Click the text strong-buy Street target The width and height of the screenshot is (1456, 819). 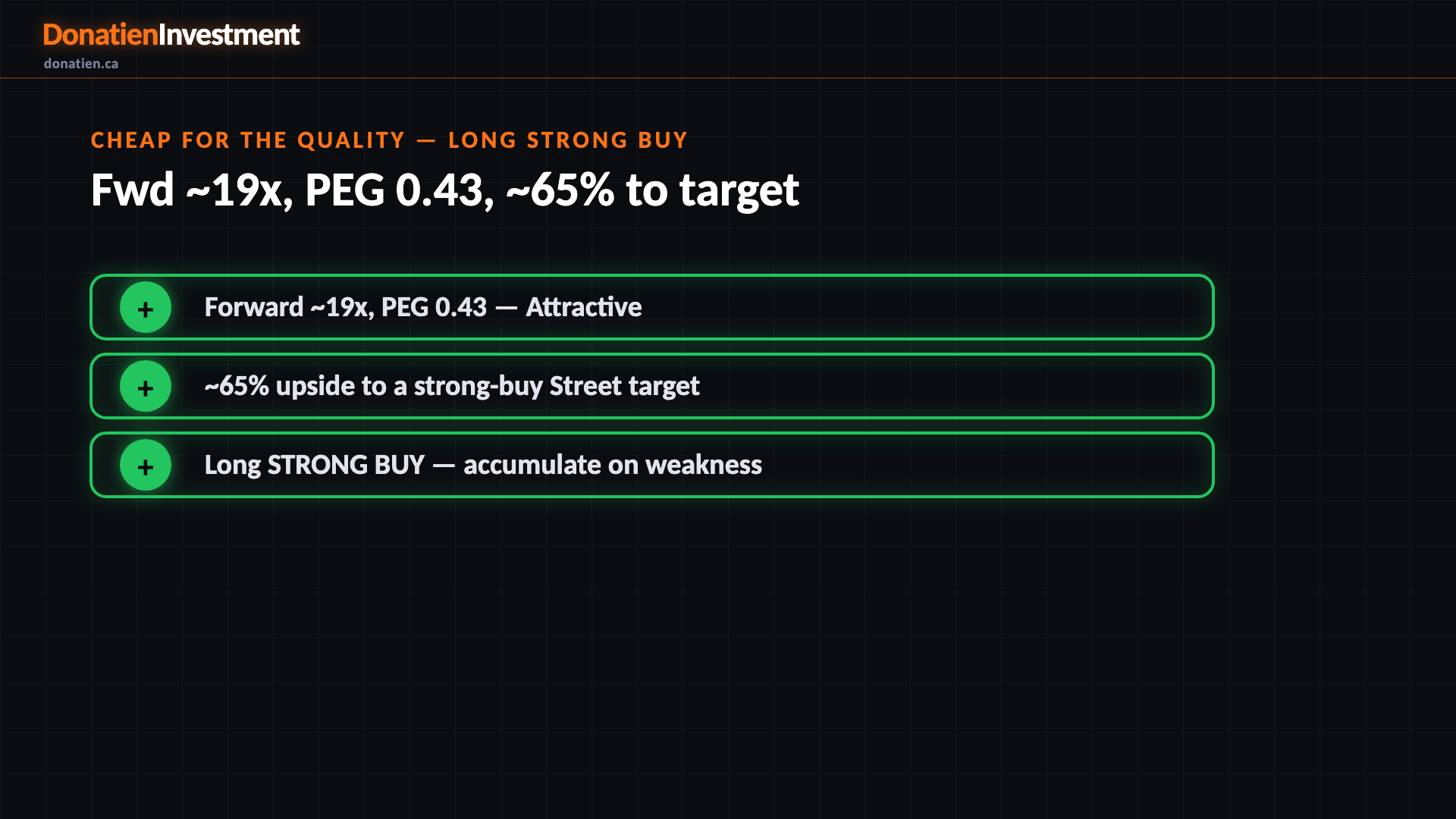(x=557, y=386)
